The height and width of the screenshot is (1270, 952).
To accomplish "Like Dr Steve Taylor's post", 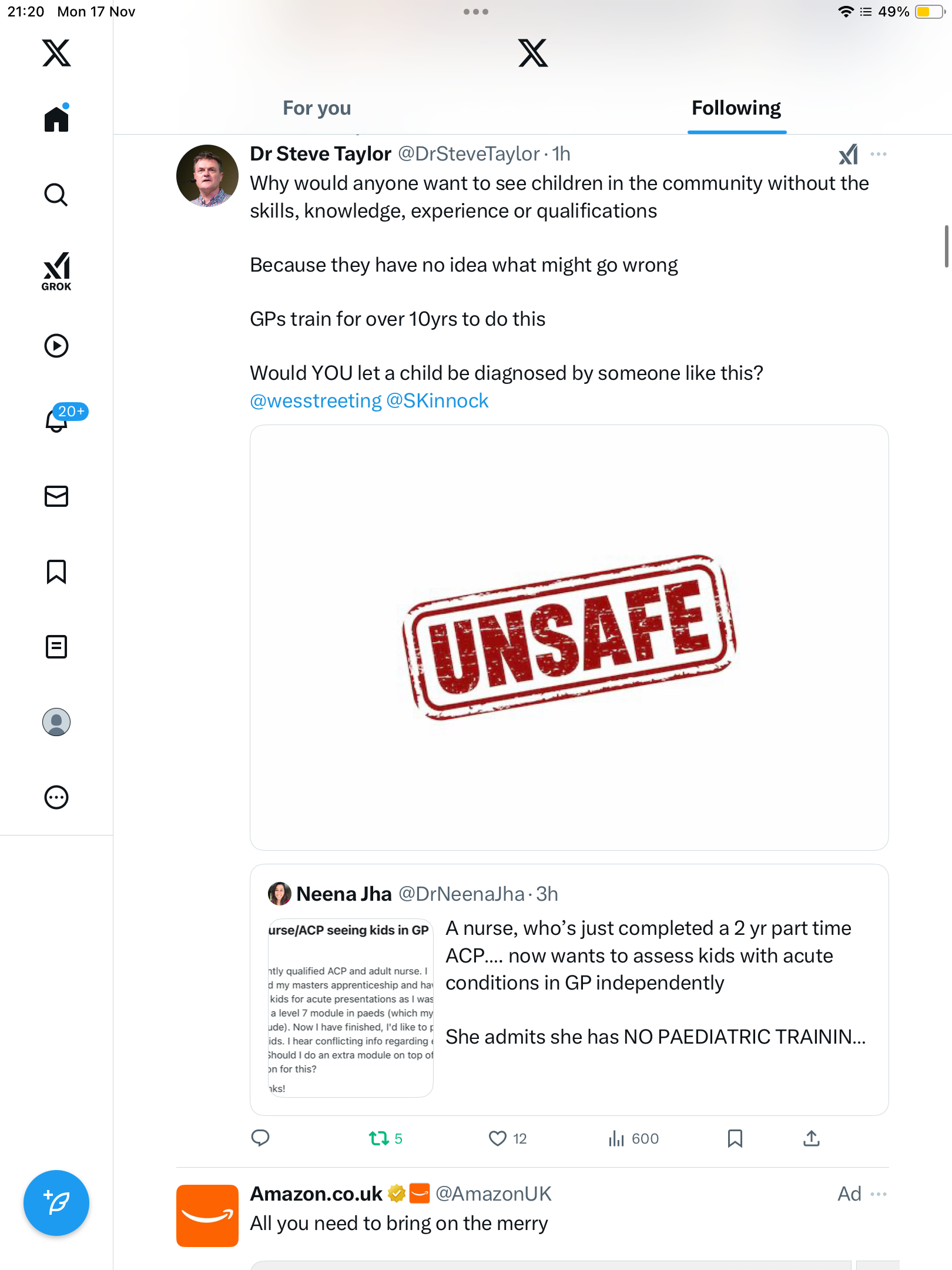I will [x=498, y=1139].
